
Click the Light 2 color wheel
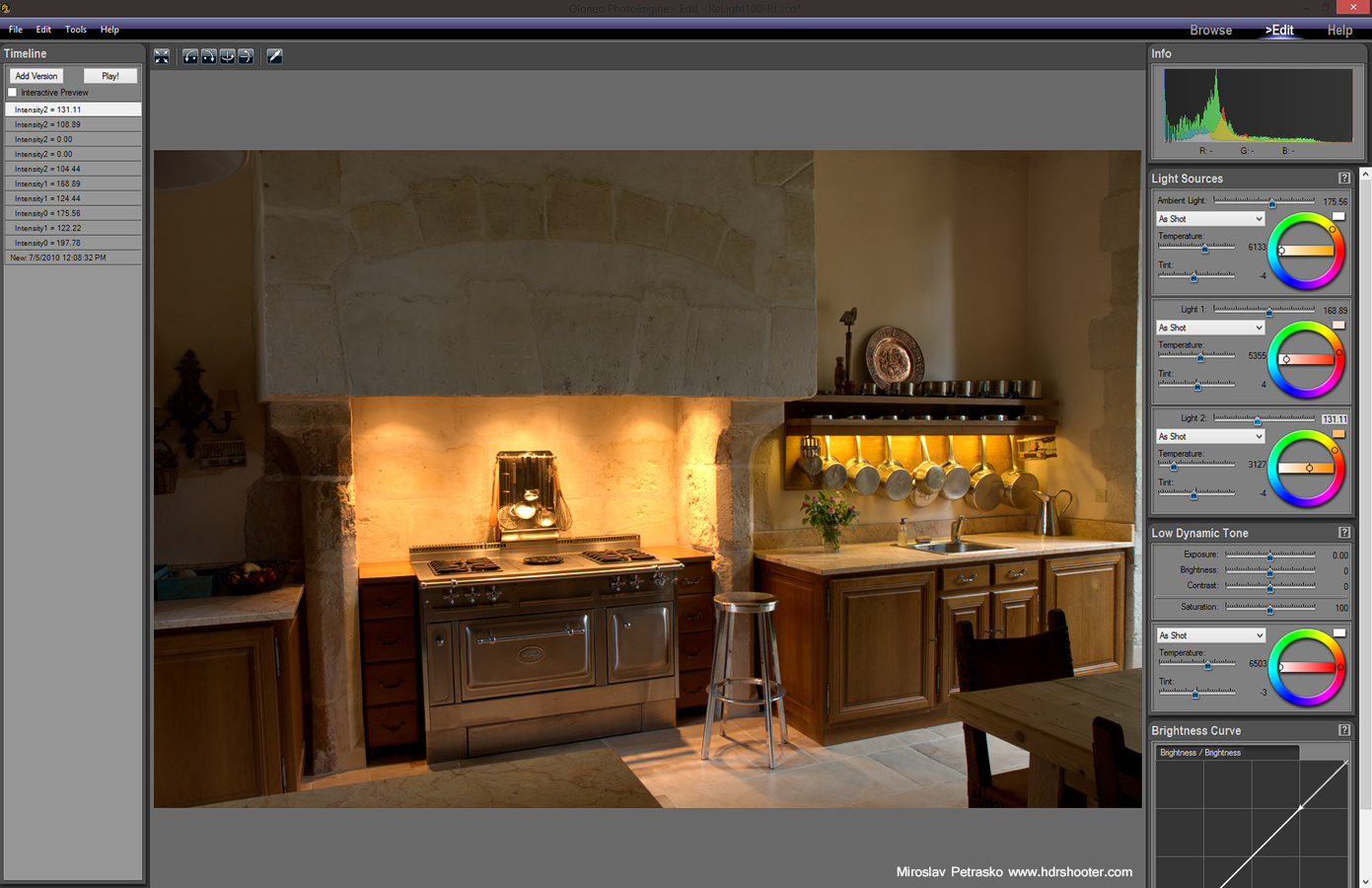1306,468
